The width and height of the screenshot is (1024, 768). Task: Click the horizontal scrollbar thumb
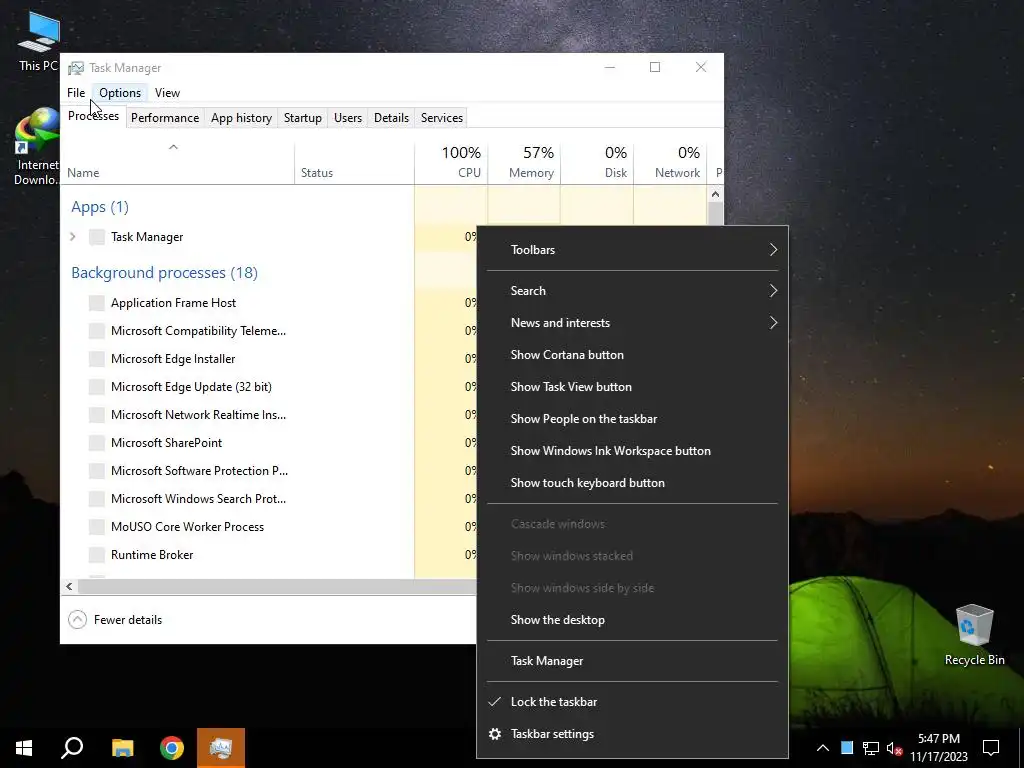click(x=277, y=586)
